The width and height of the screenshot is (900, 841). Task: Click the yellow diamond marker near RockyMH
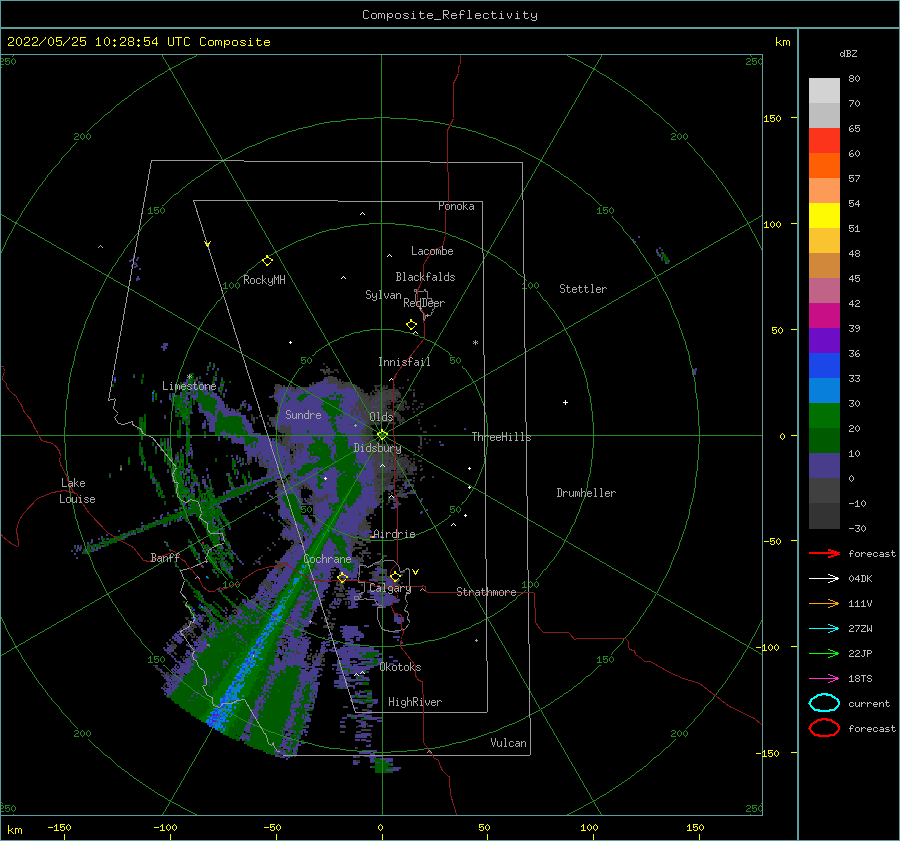[267, 261]
